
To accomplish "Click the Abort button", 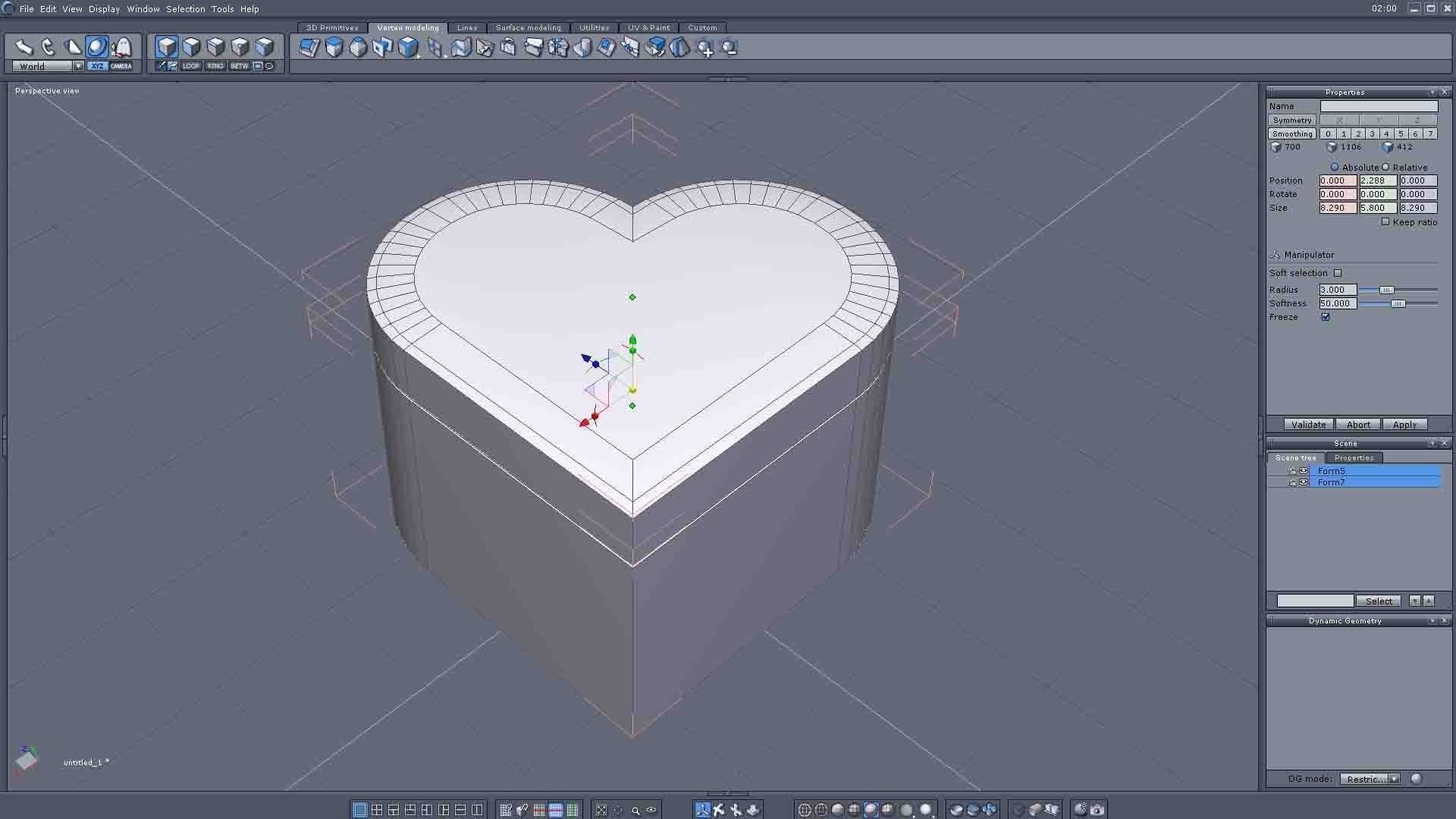I will 1358,425.
